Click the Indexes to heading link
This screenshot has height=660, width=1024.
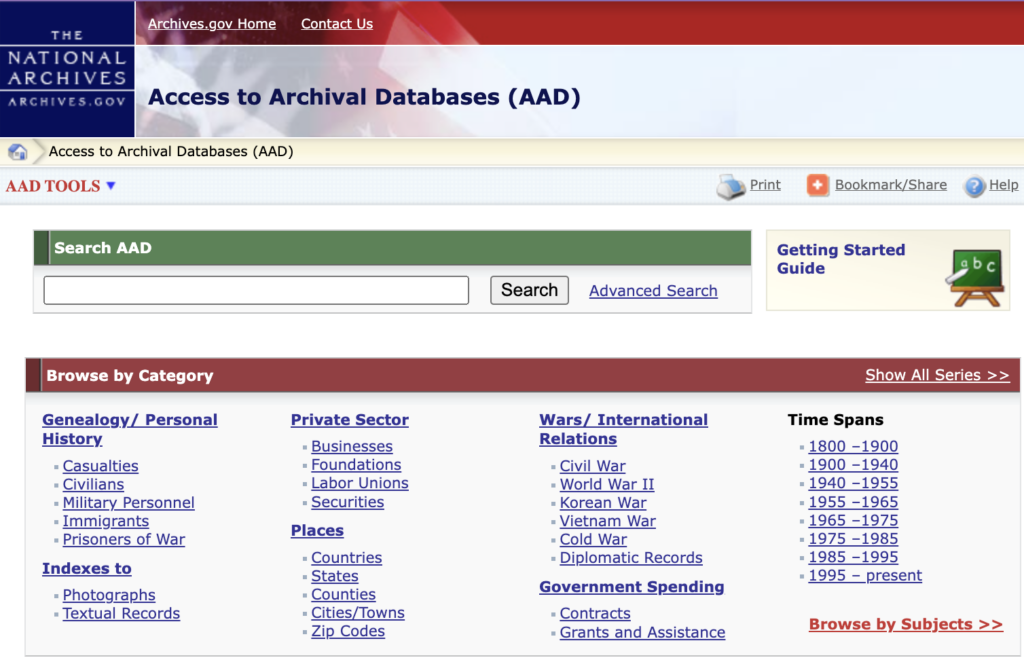tap(87, 569)
